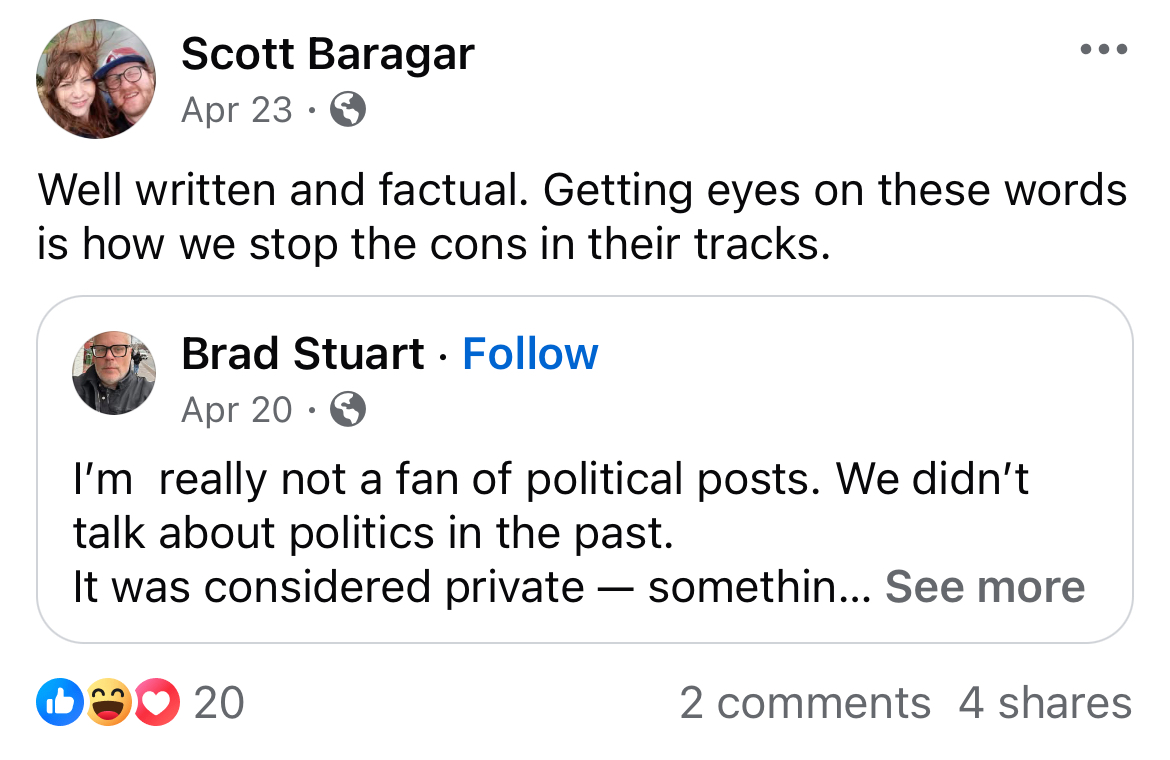The image size is (1170, 760).
Task: Open the shared post text about political posts
Action: click(x=550, y=480)
